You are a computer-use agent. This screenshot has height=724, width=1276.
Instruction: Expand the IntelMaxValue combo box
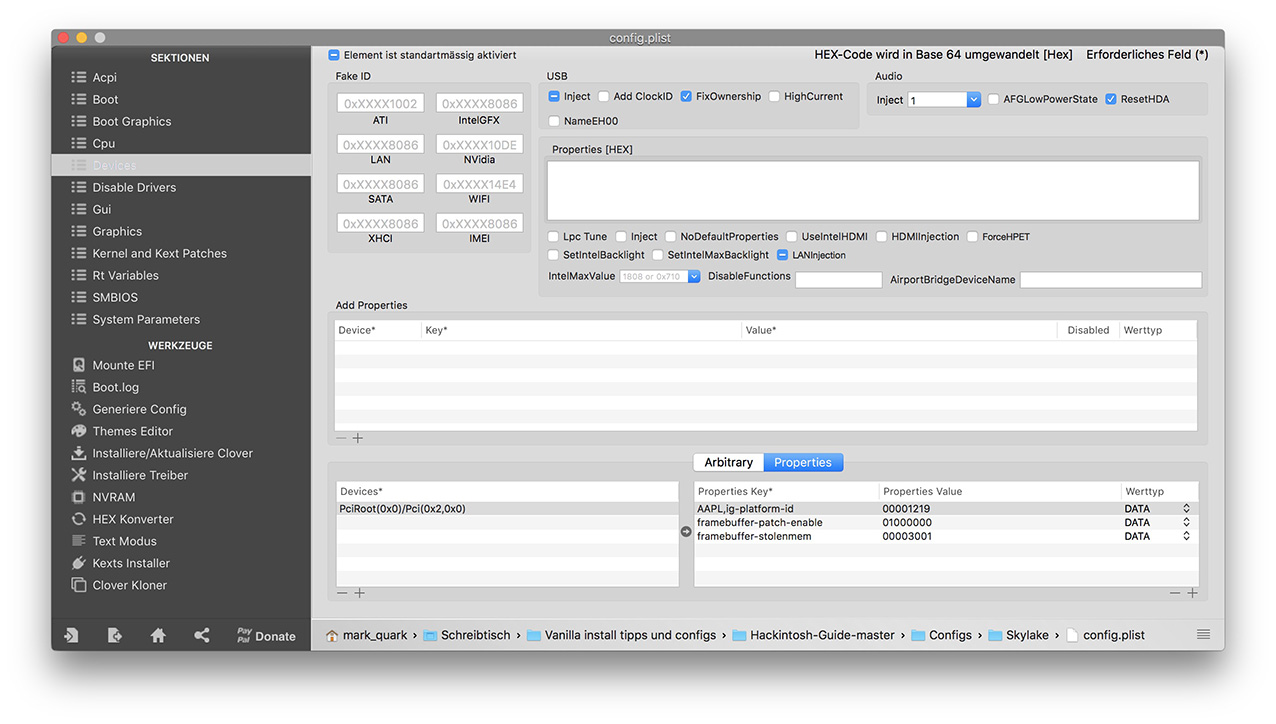pos(694,276)
